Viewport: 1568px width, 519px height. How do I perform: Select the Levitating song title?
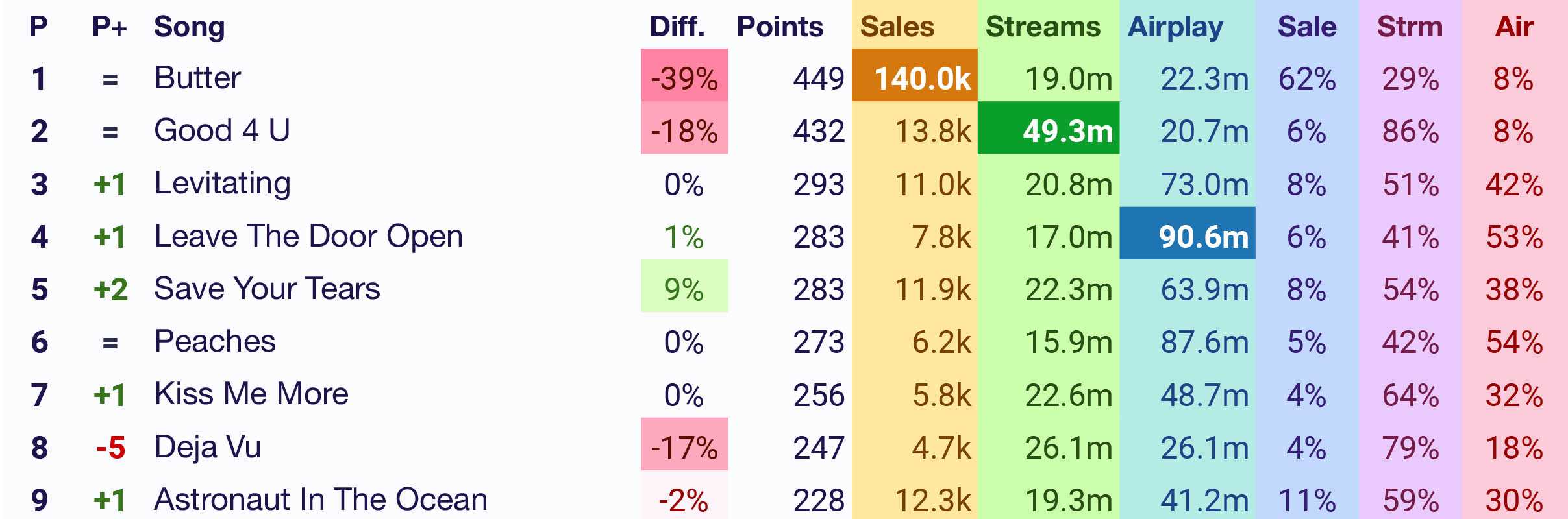point(222,184)
